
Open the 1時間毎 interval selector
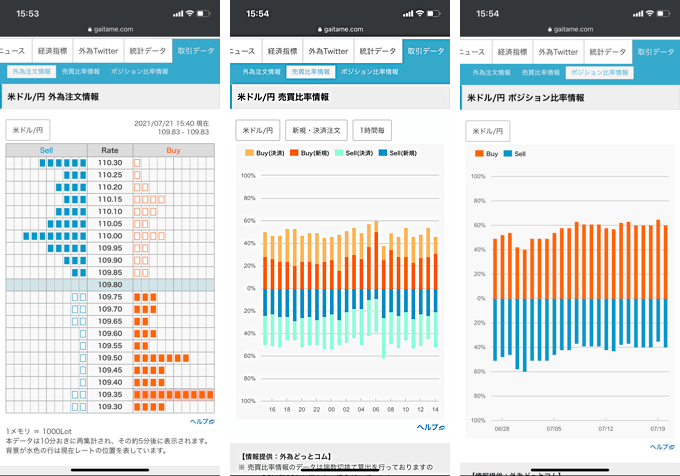372,130
